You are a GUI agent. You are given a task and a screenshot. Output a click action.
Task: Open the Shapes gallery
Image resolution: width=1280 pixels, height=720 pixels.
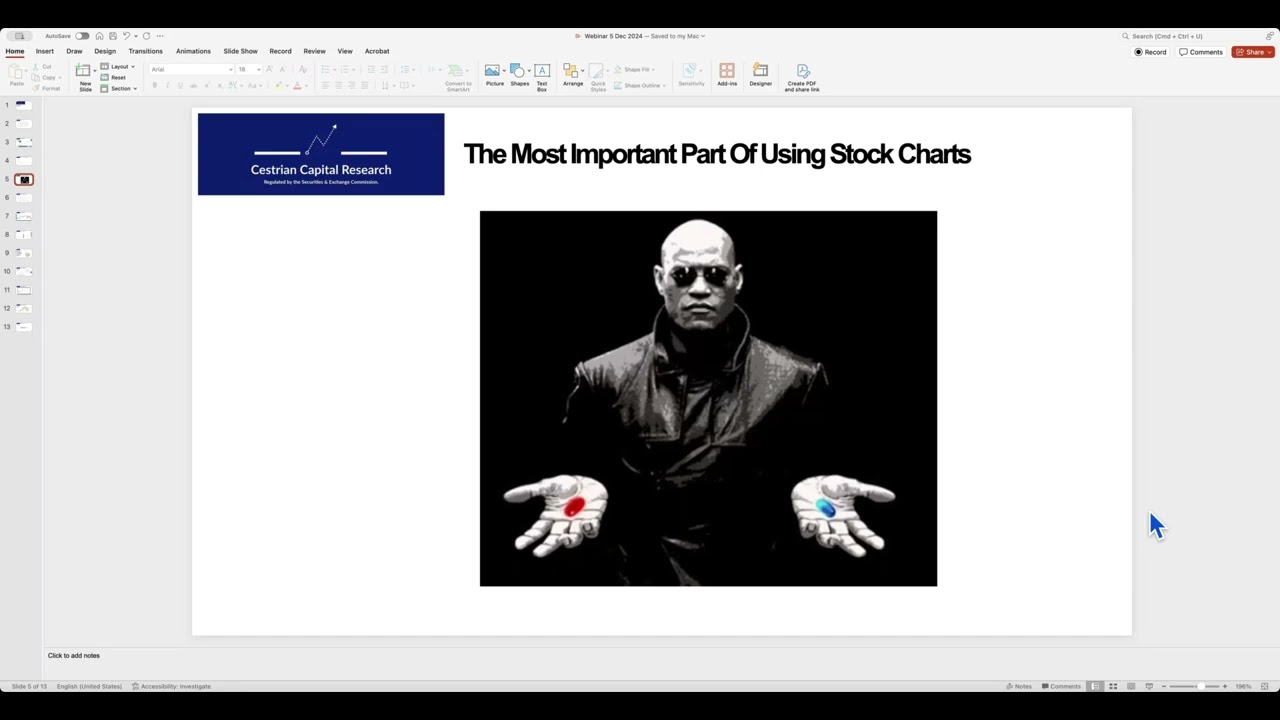519,76
